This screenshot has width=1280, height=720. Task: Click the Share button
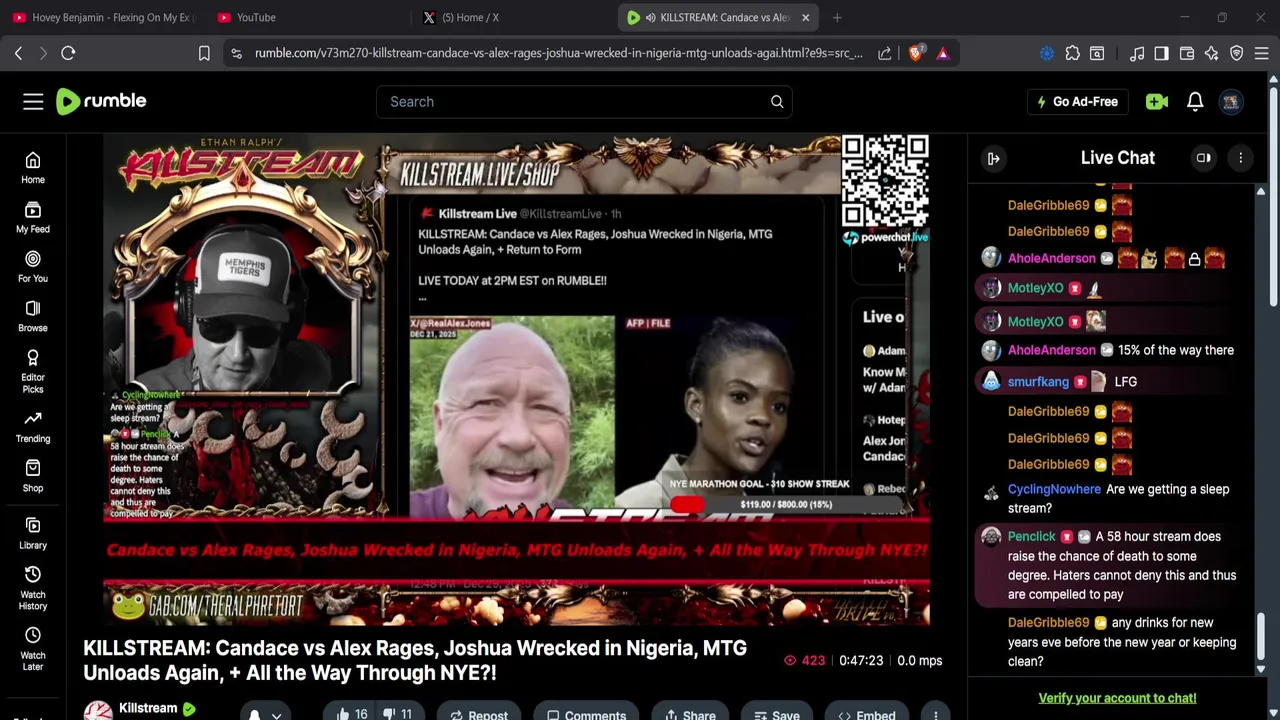(x=690, y=714)
